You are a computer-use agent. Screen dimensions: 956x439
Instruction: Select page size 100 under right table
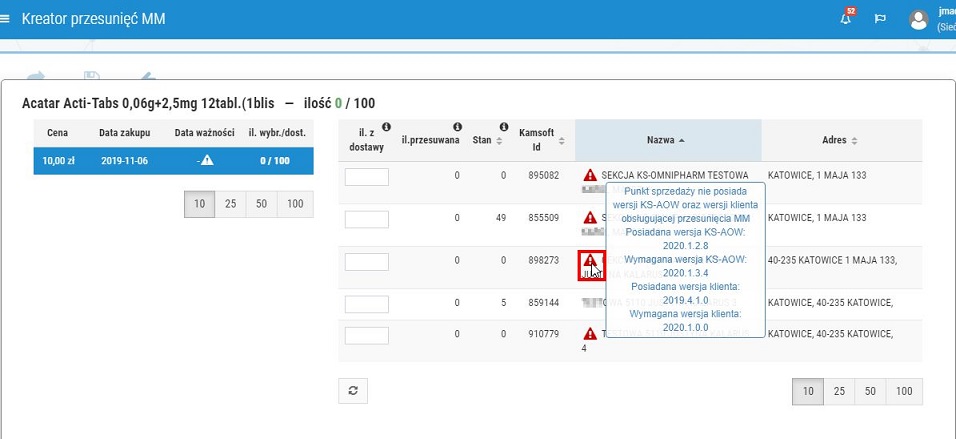[x=904, y=391]
